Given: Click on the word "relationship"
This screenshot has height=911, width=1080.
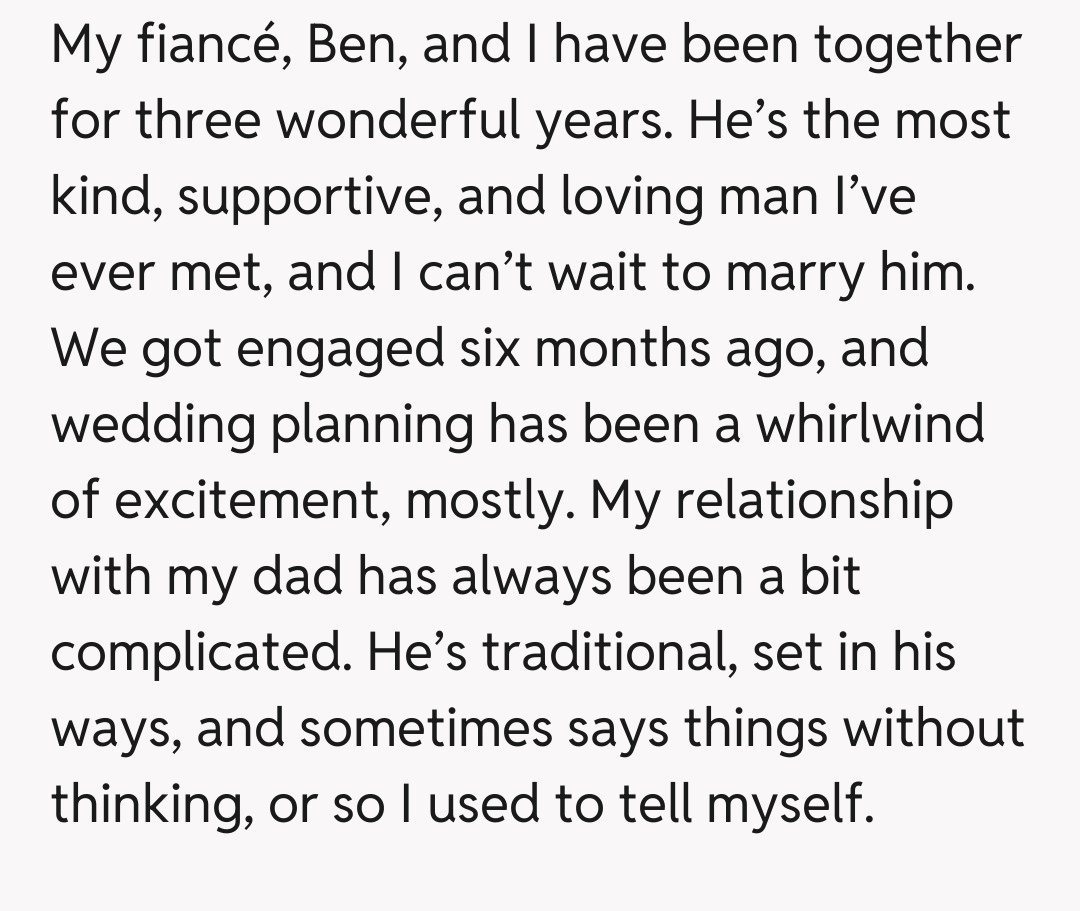Looking at the screenshot, I should click(813, 500).
